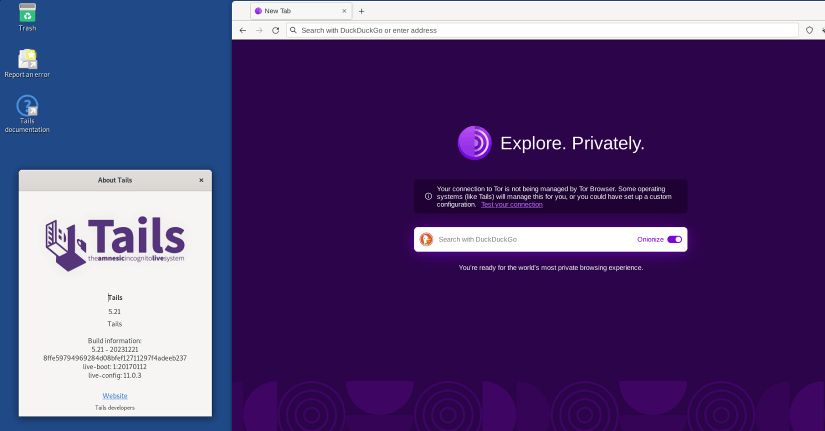Click the Explore. Privately. heading
This screenshot has height=431, width=825.
[572, 143]
